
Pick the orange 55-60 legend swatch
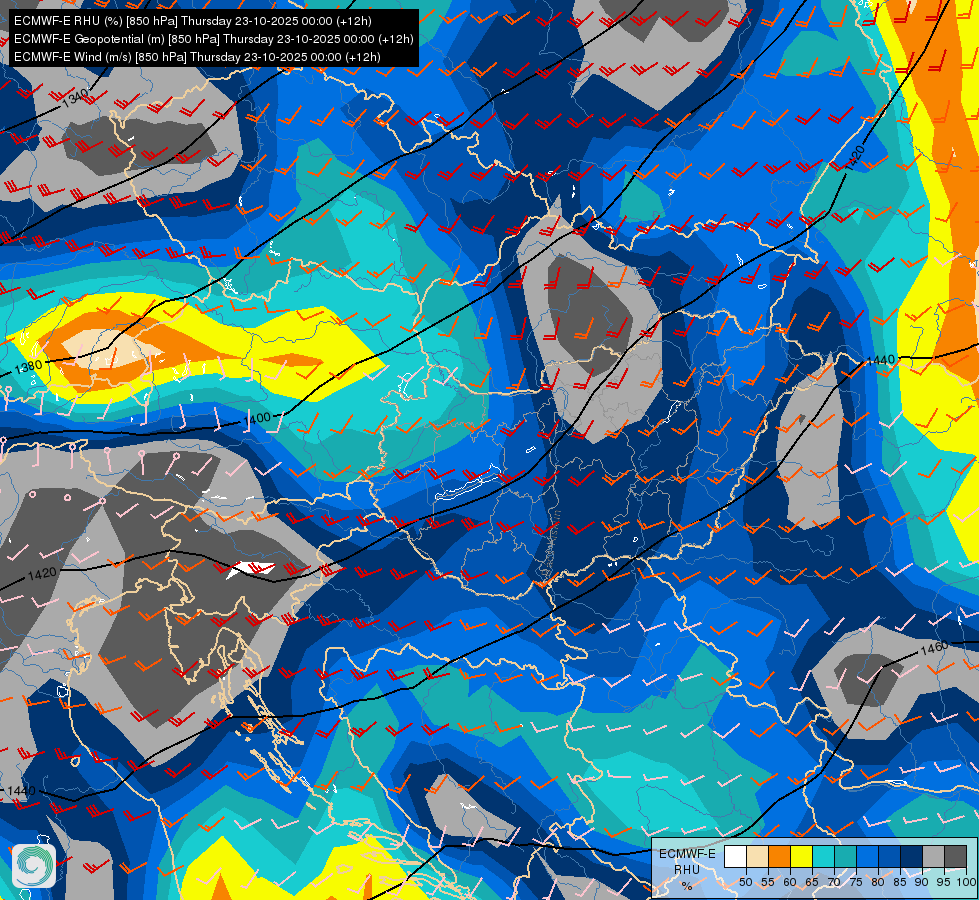779,856
